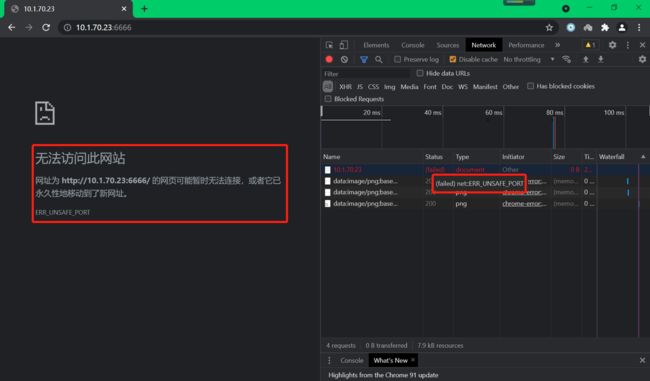Open DevTools settings gear
Screen dimensions: 650x381
point(612,45)
